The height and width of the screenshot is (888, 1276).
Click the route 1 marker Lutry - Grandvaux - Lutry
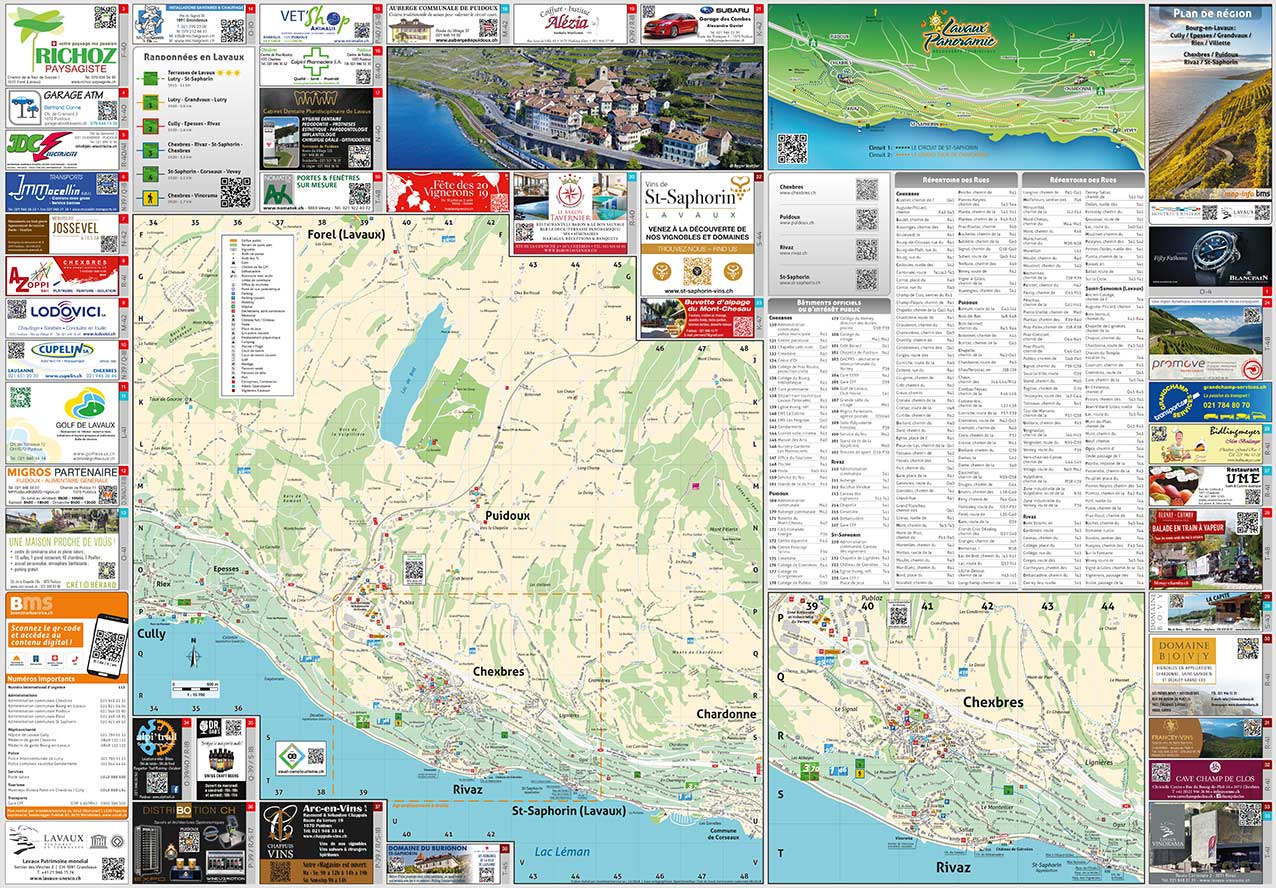coord(148,102)
